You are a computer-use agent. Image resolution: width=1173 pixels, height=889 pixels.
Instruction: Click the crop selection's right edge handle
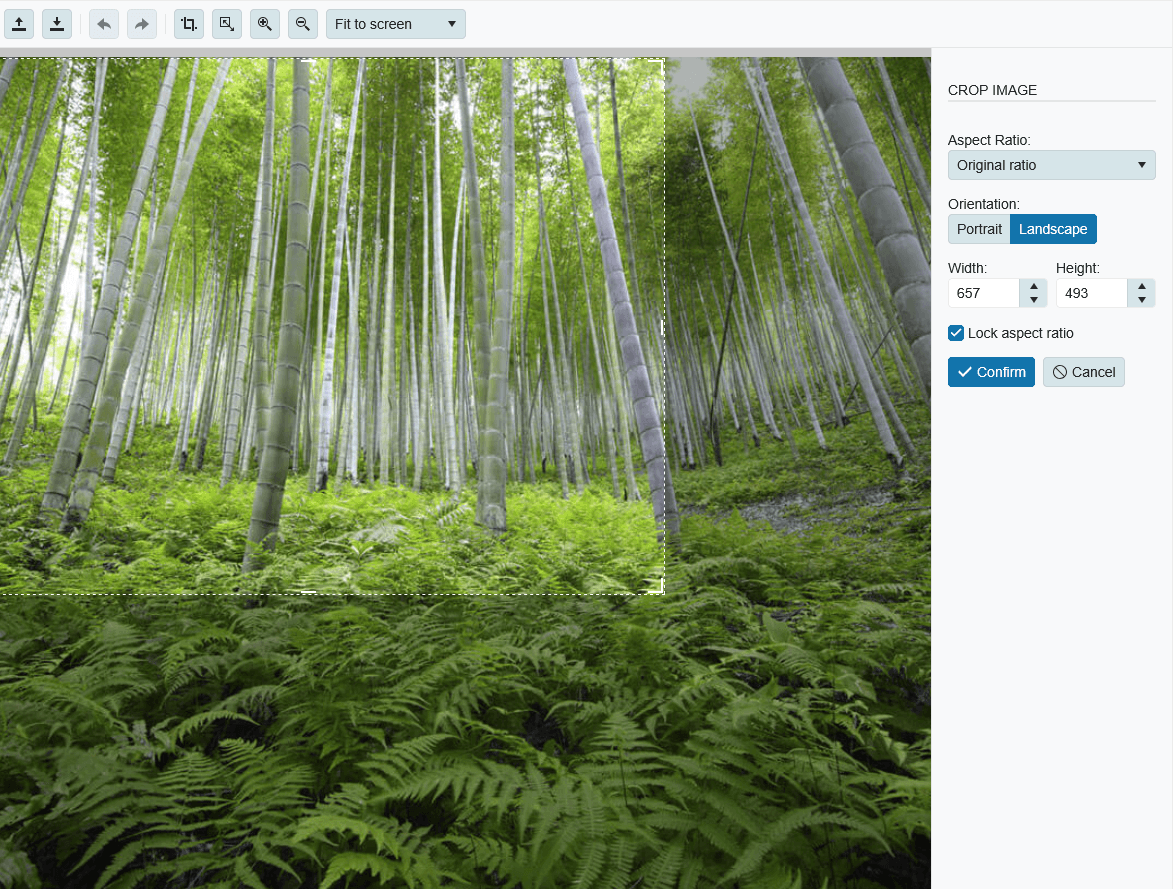[x=664, y=327]
